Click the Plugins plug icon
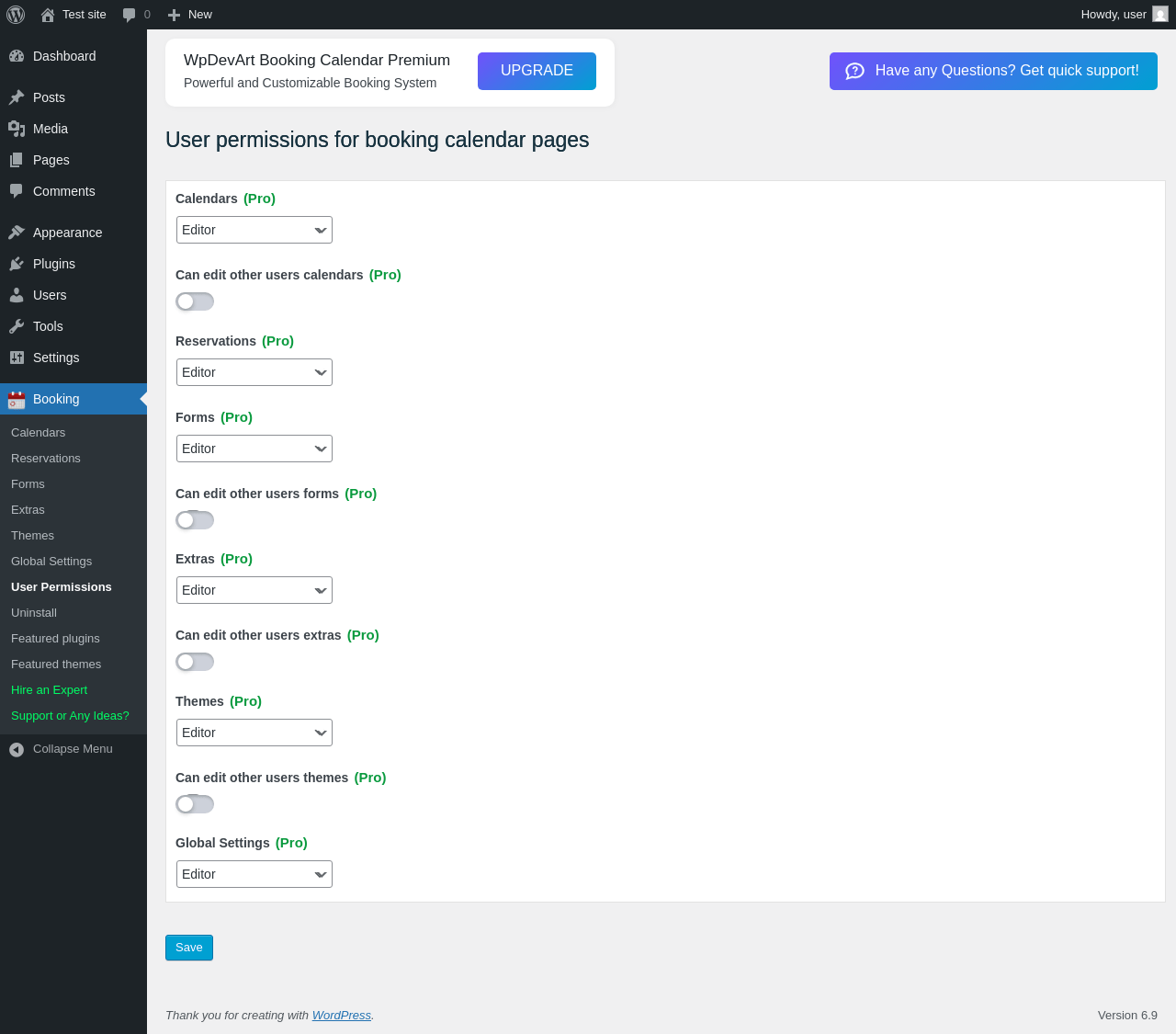 (17, 264)
